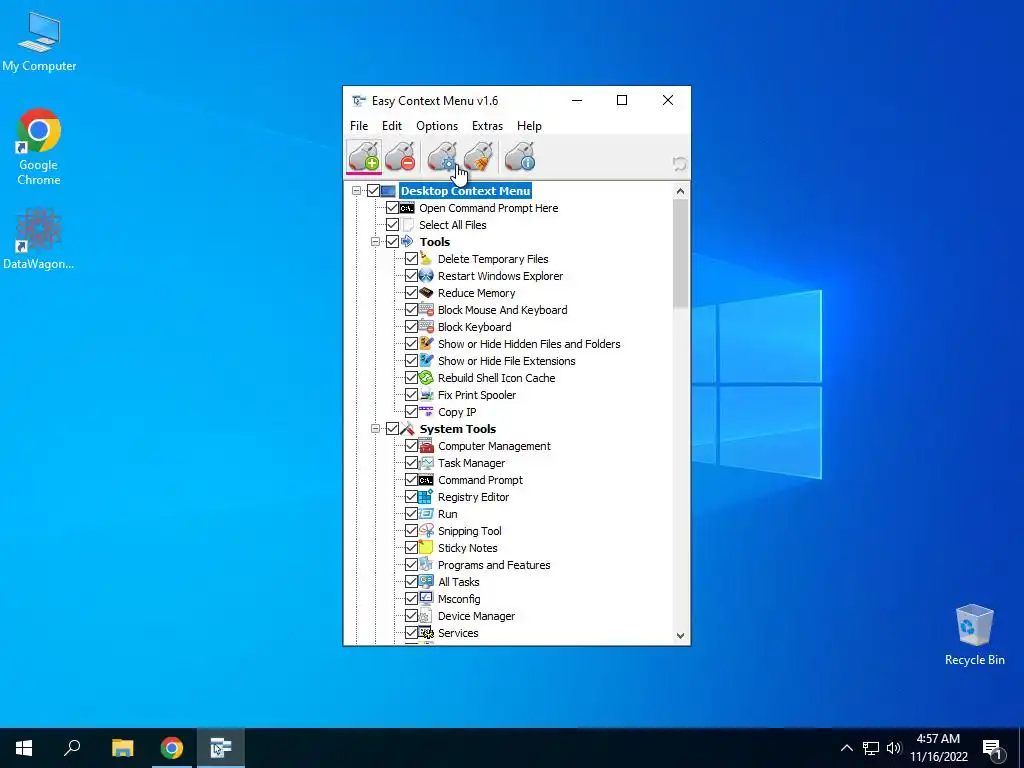1024x768 pixels.
Task: Select the Msconfig row
Action: [459, 599]
